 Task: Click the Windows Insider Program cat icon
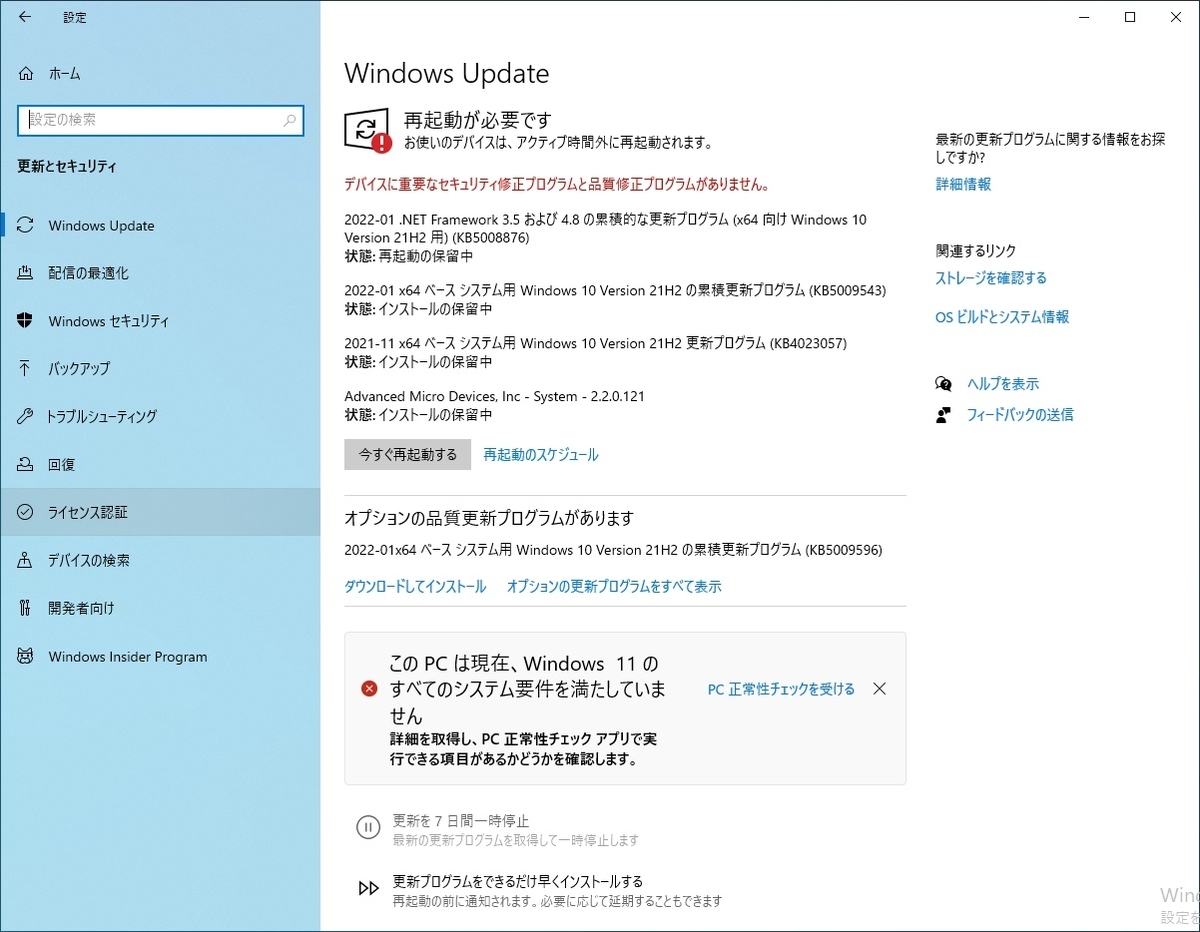point(26,656)
